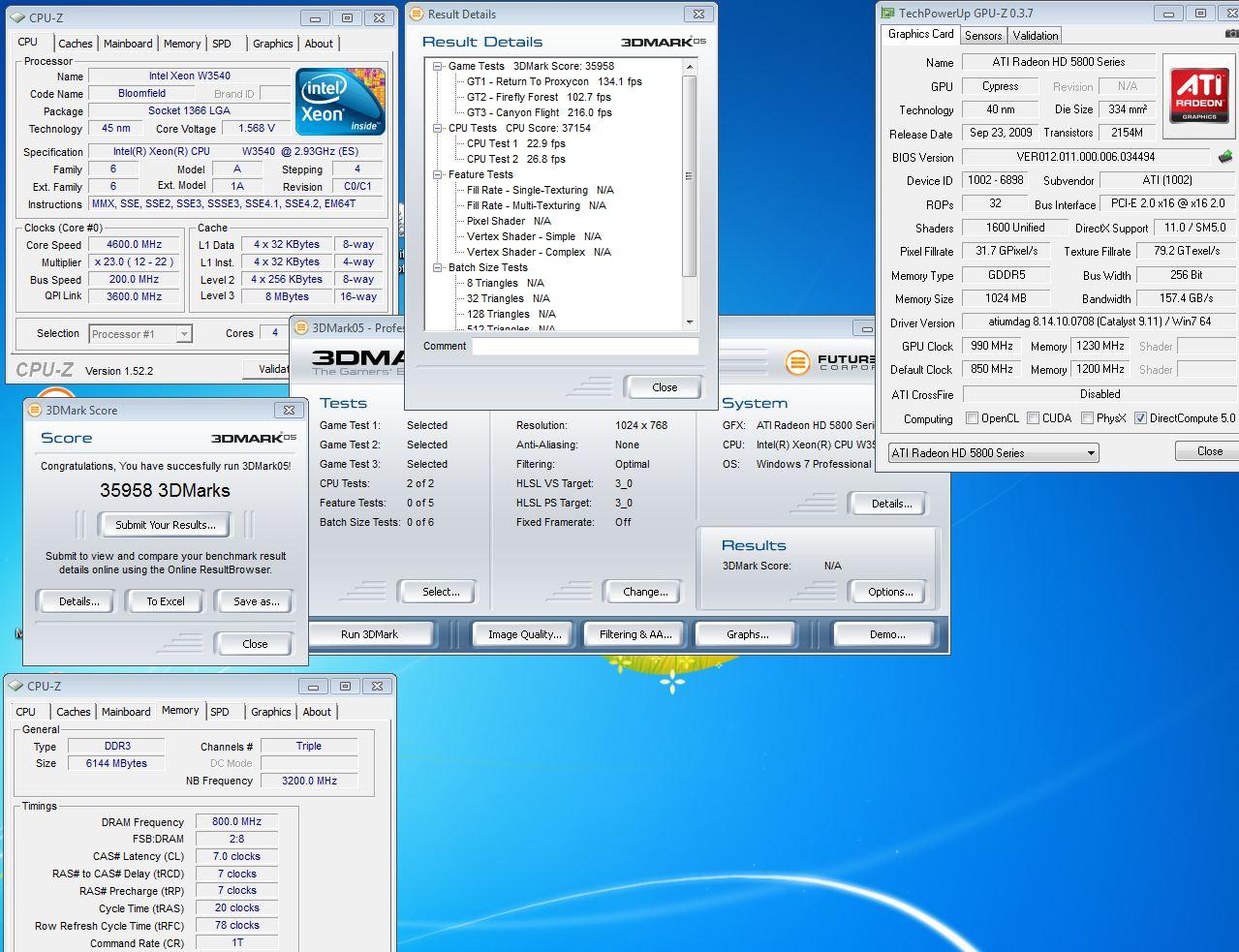Uncheck the DirectCompute 5.0 checkbox

coord(1140,418)
